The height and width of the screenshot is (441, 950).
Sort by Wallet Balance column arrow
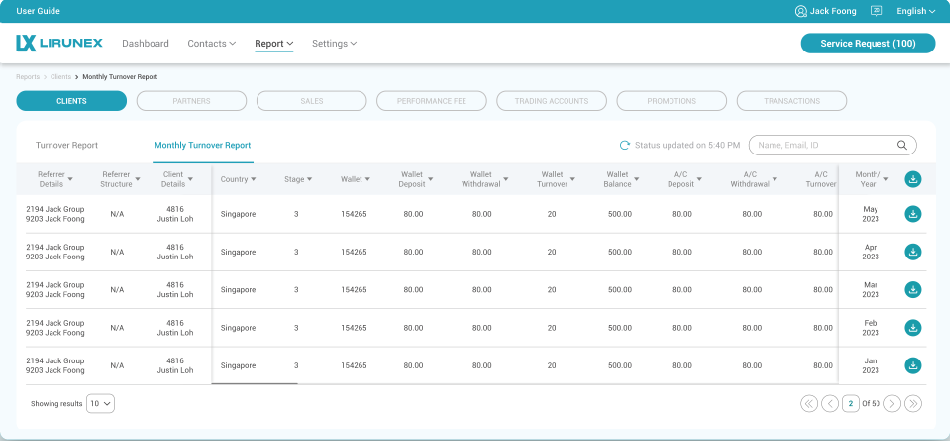point(637,179)
